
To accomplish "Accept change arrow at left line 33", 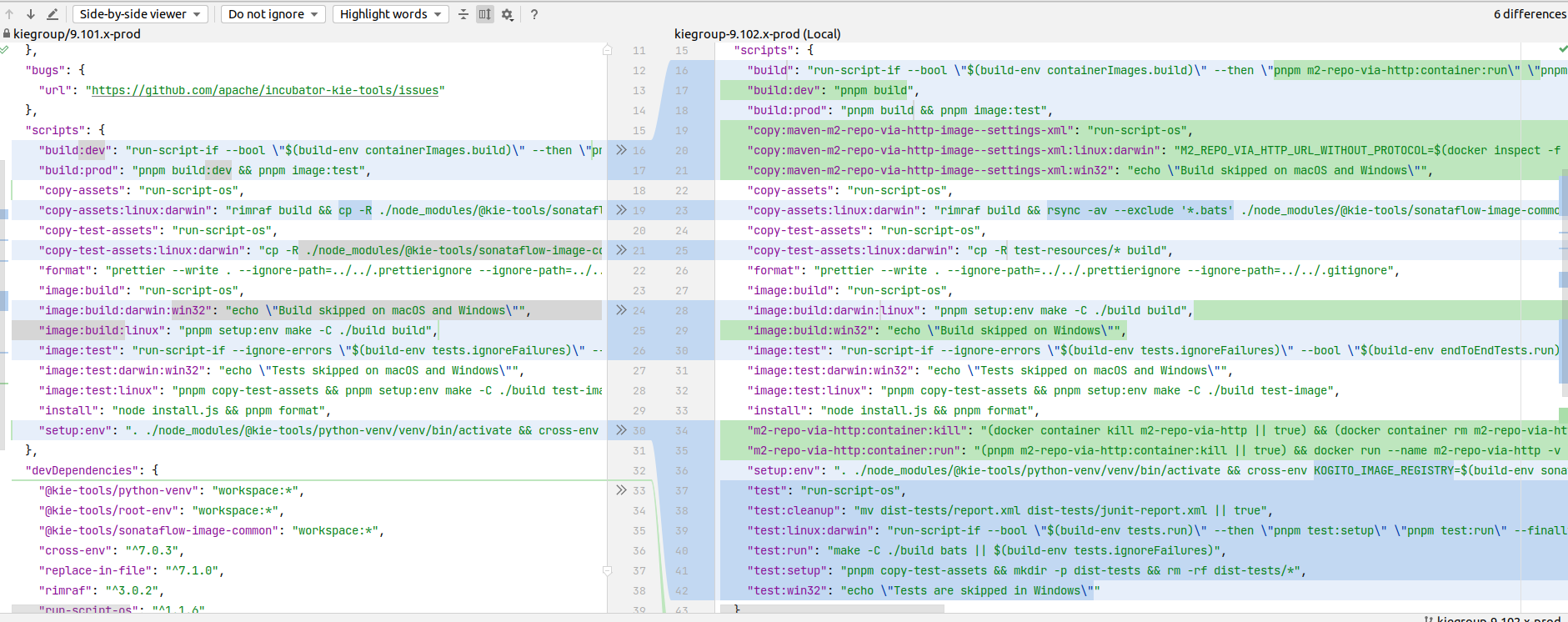I will pyautogui.click(x=621, y=490).
